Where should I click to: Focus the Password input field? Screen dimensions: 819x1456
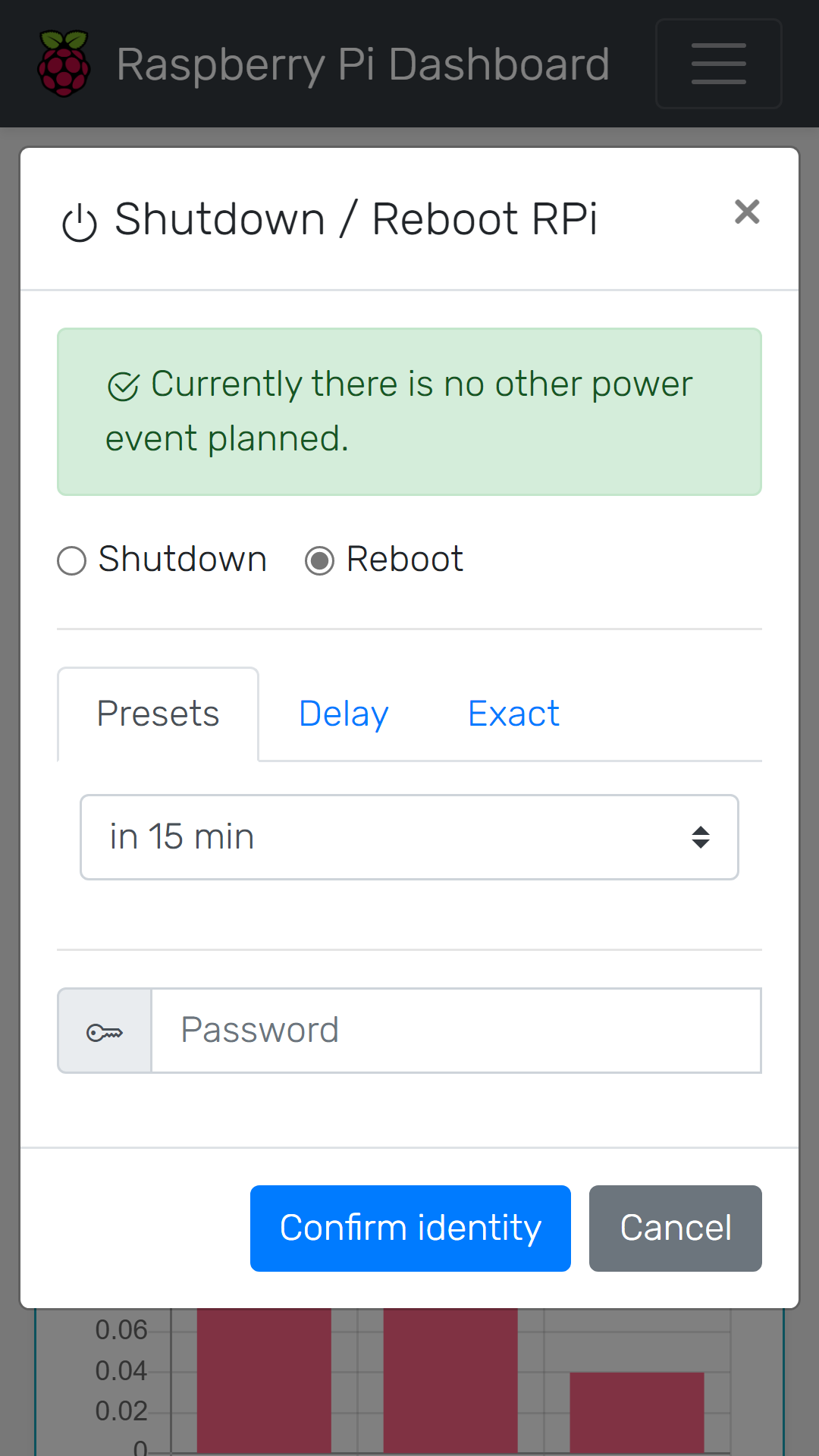456,1031
